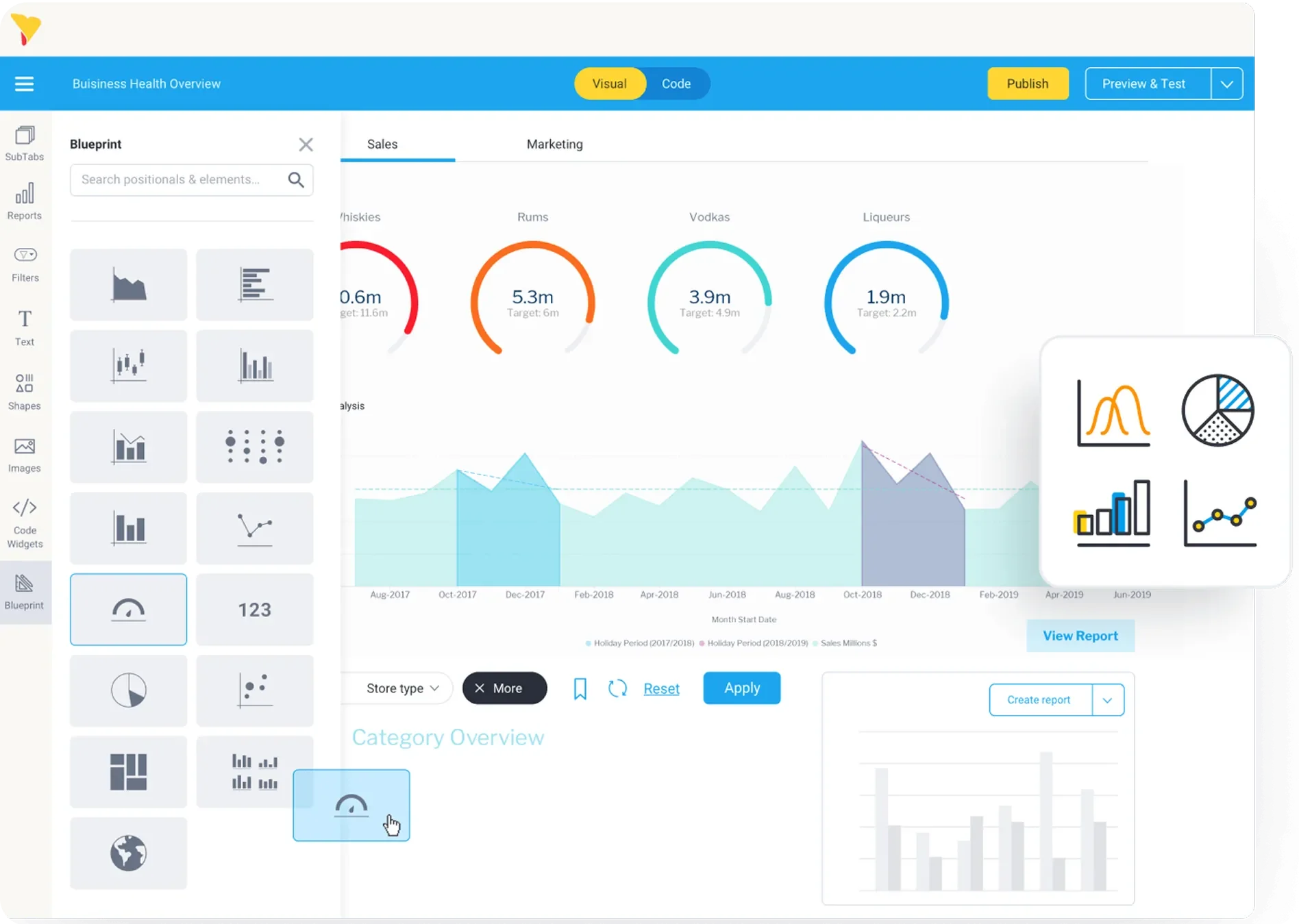Toggle the bookmark next to Reset

(580, 688)
